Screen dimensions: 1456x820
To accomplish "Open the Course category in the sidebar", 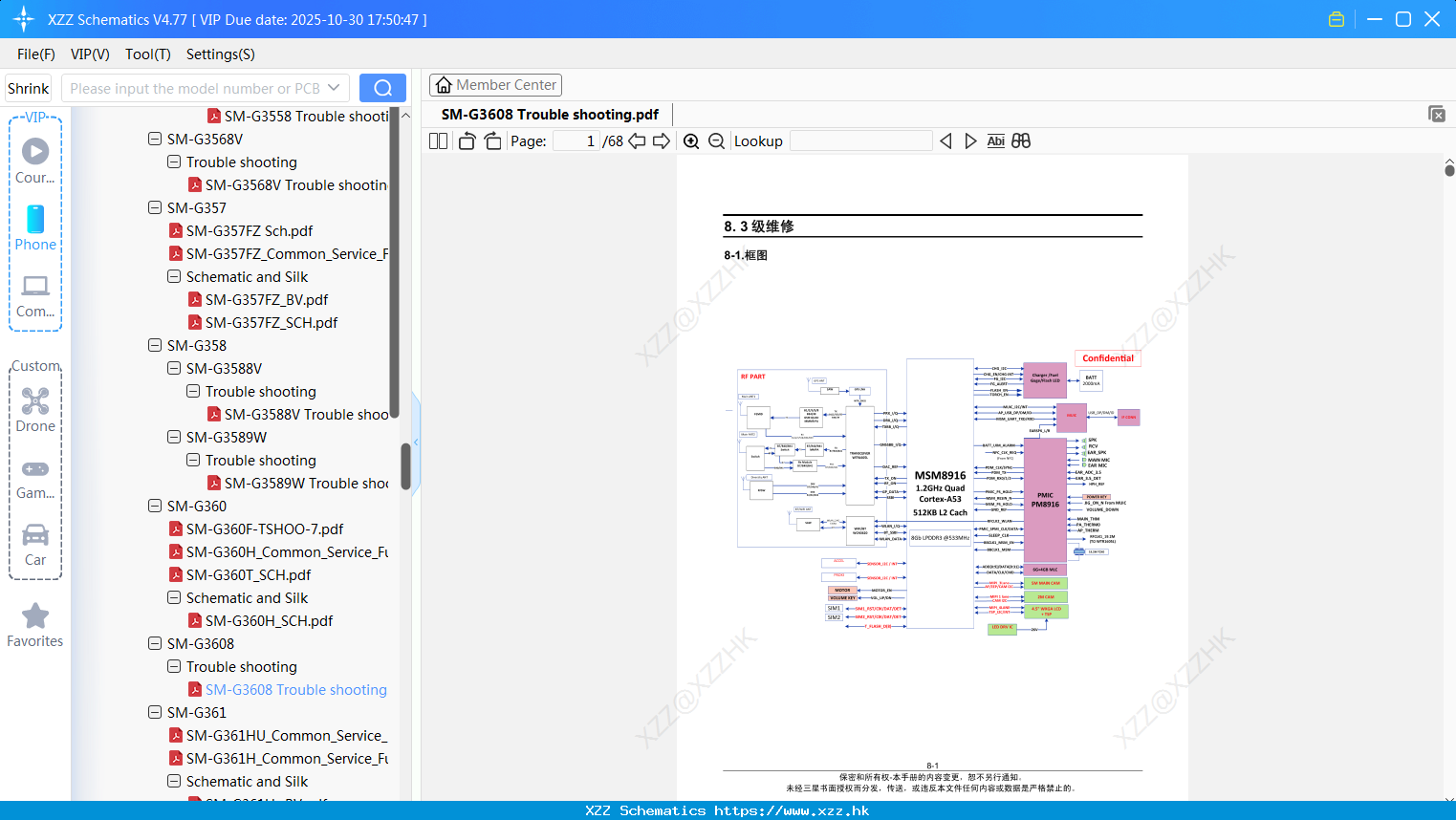I will pyautogui.click(x=35, y=161).
